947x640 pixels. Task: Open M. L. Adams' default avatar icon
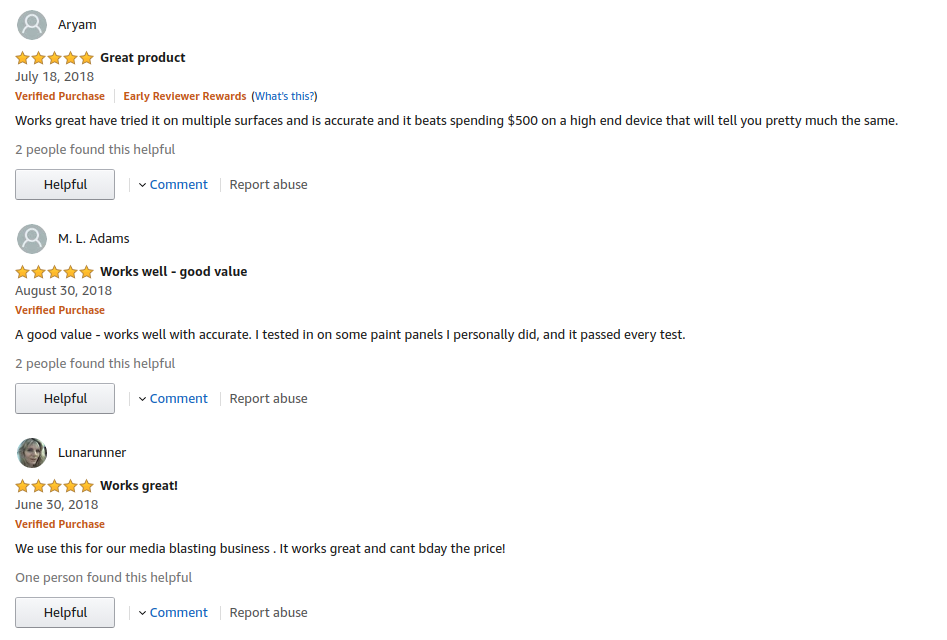[32, 238]
